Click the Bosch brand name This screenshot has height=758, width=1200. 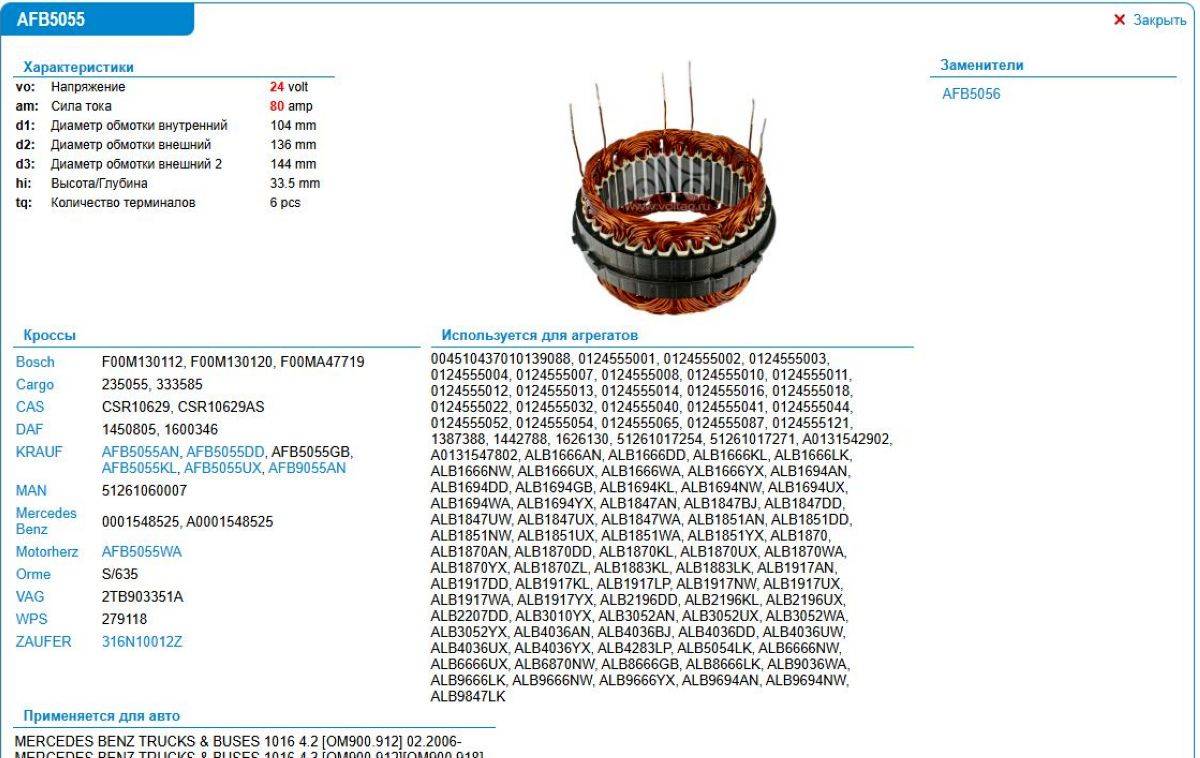pos(36,362)
